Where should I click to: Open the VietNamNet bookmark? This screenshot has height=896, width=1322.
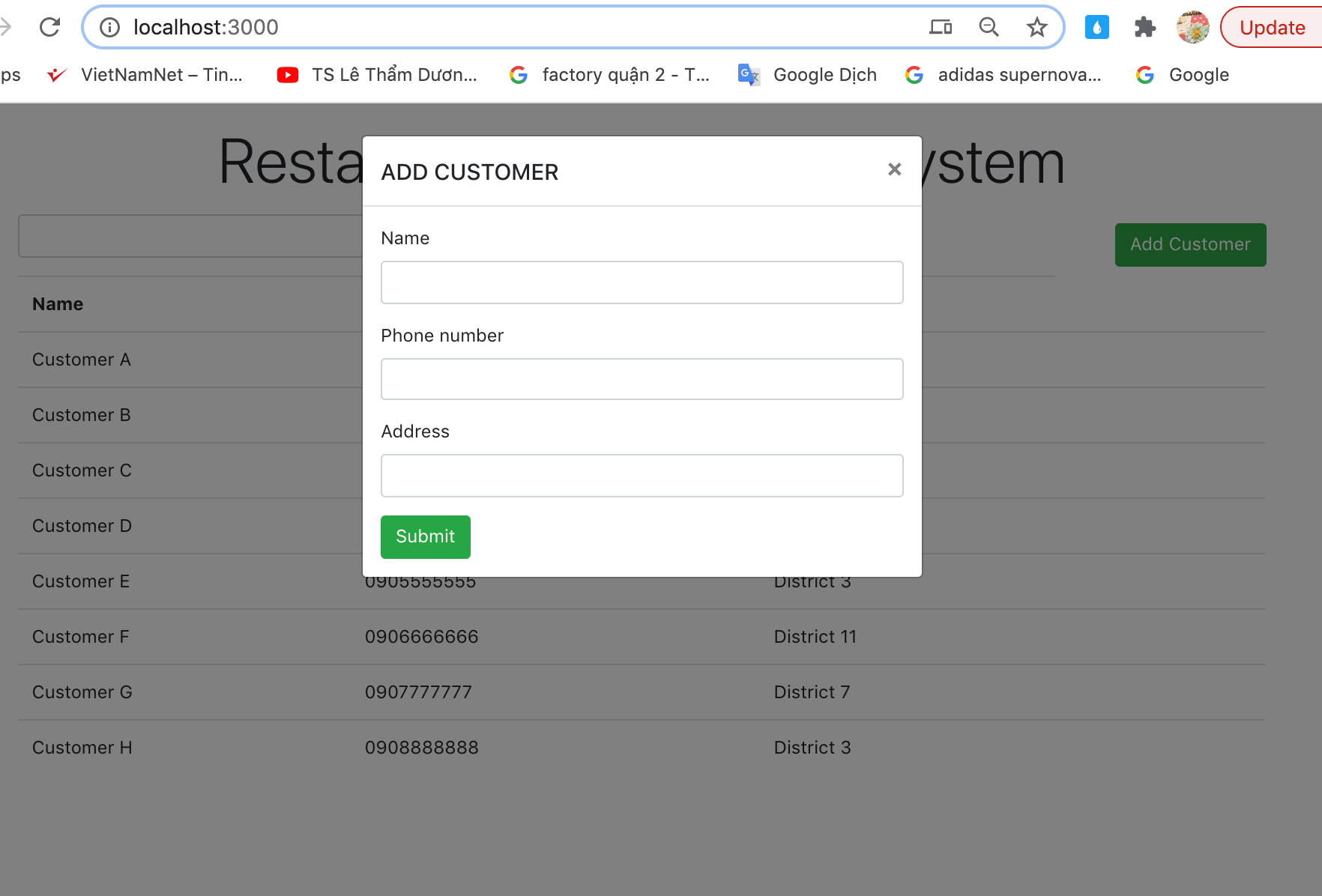pos(145,75)
